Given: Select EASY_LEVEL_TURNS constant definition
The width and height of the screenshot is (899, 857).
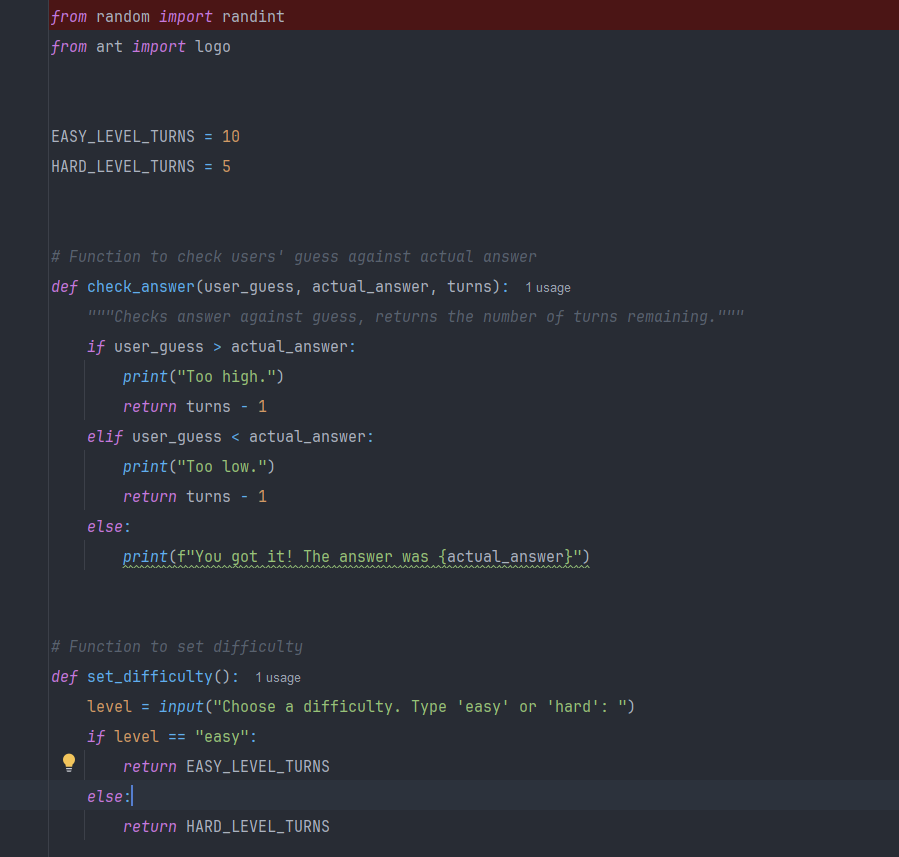Looking at the screenshot, I should point(146,136).
